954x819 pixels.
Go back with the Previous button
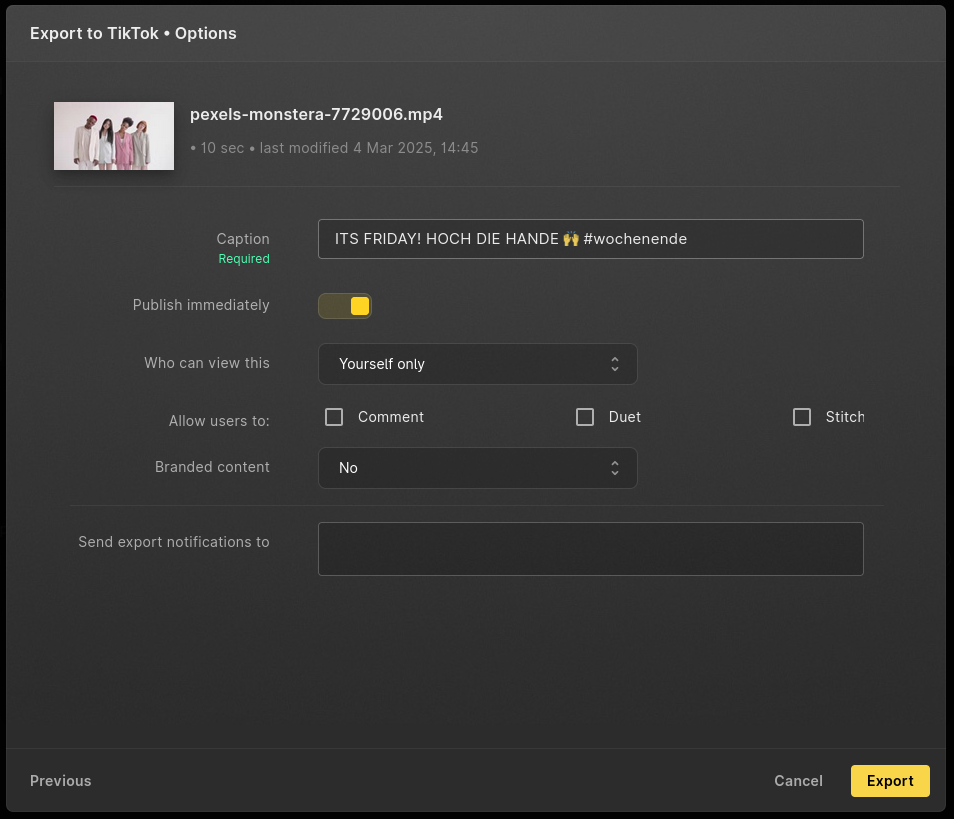(61, 781)
